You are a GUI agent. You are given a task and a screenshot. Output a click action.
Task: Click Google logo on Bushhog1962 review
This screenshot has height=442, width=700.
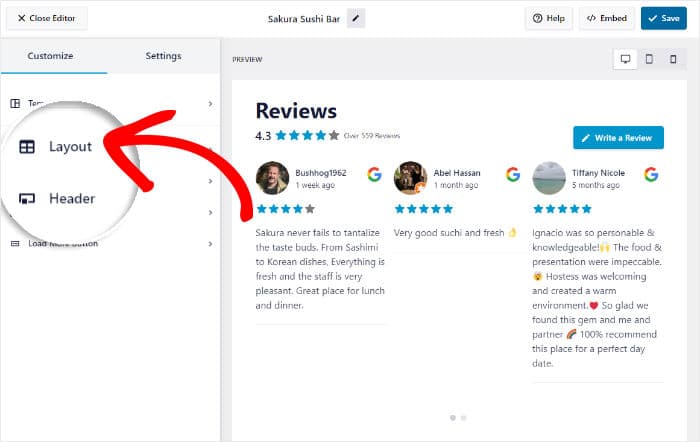click(x=375, y=174)
